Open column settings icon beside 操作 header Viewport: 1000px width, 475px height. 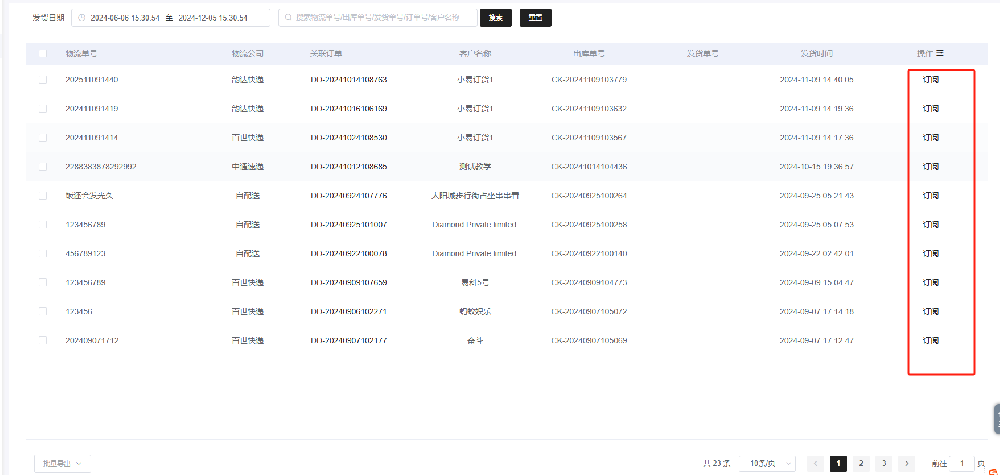click(x=940, y=53)
